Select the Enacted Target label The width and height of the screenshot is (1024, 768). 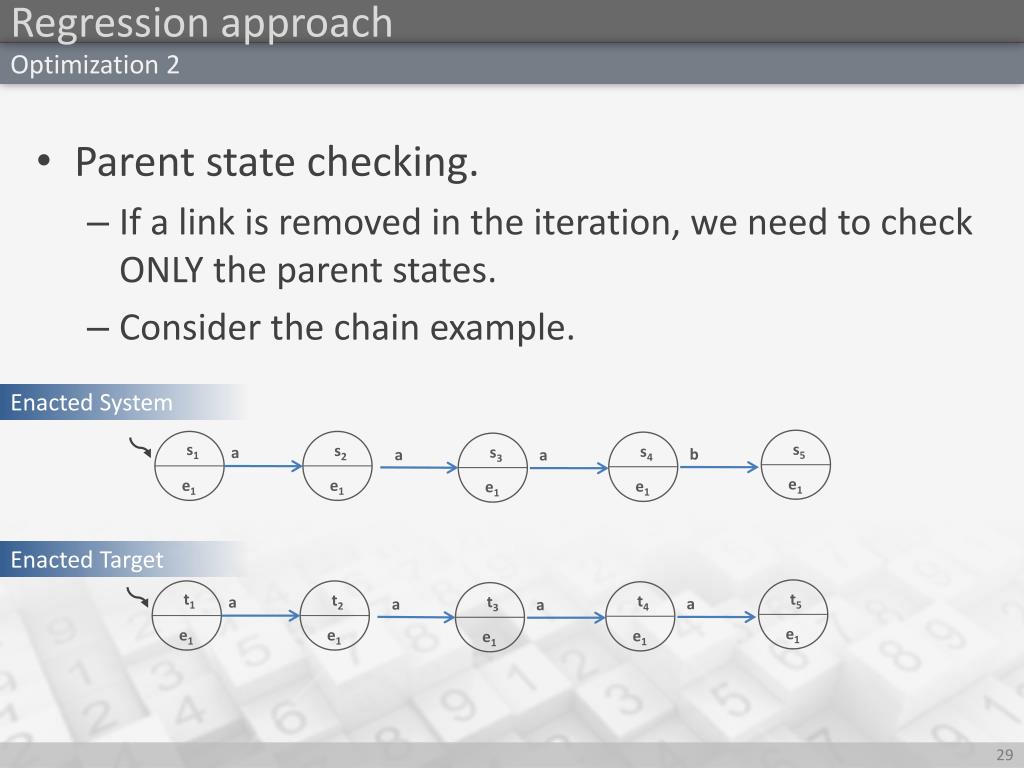pyautogui.click(x=87, y=560)
